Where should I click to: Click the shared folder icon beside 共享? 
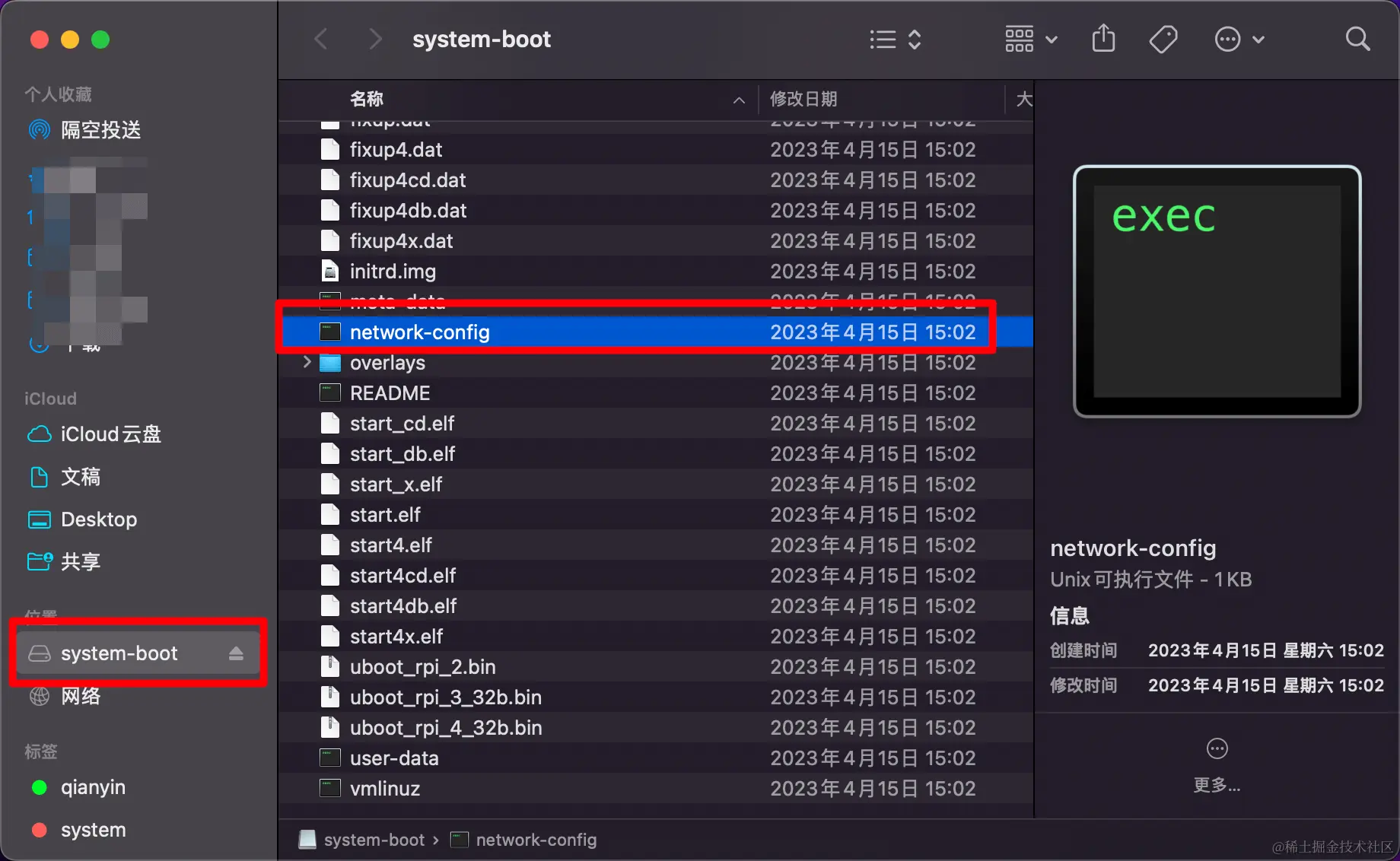pos(40,561)
